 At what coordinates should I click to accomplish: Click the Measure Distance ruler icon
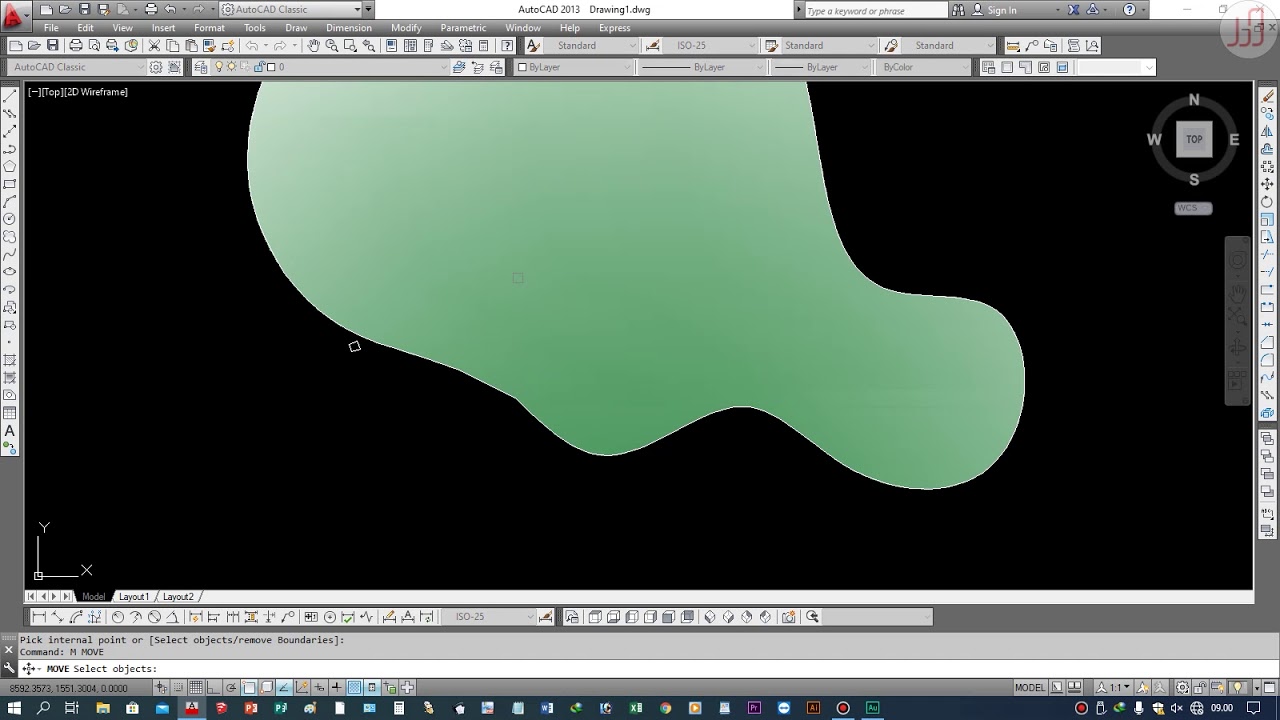(x=1012, y=45)
